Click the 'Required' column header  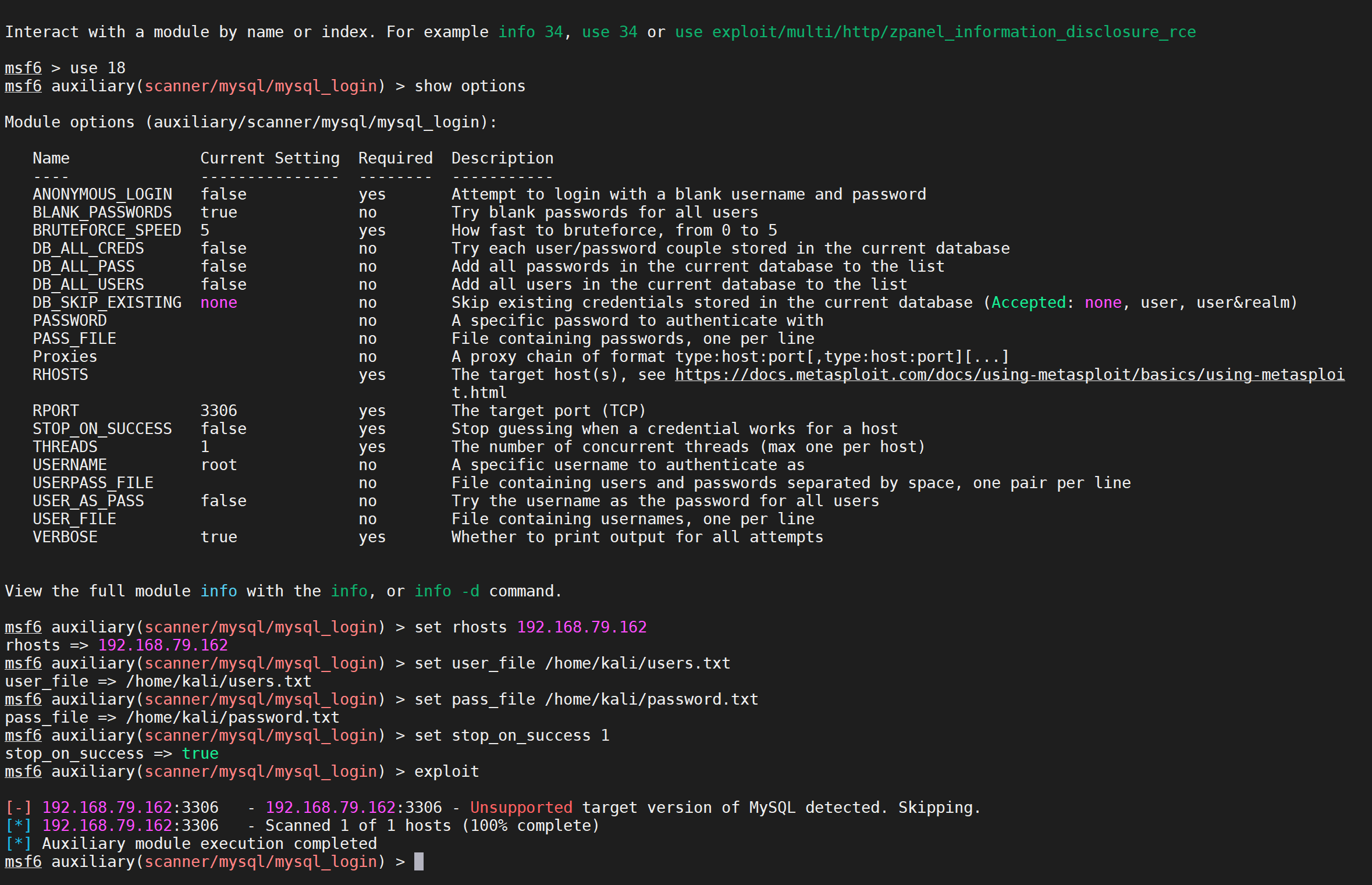point(395,158)
